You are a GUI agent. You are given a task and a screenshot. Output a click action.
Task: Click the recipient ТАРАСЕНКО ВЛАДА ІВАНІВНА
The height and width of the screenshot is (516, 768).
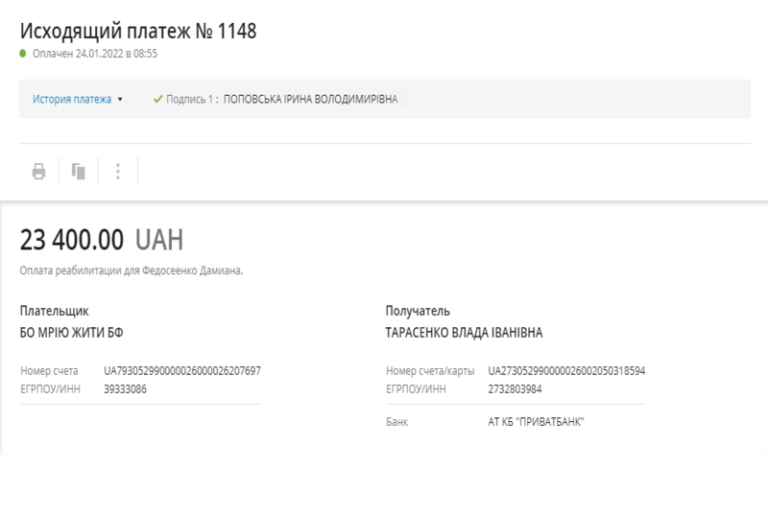tap(464, 333)
